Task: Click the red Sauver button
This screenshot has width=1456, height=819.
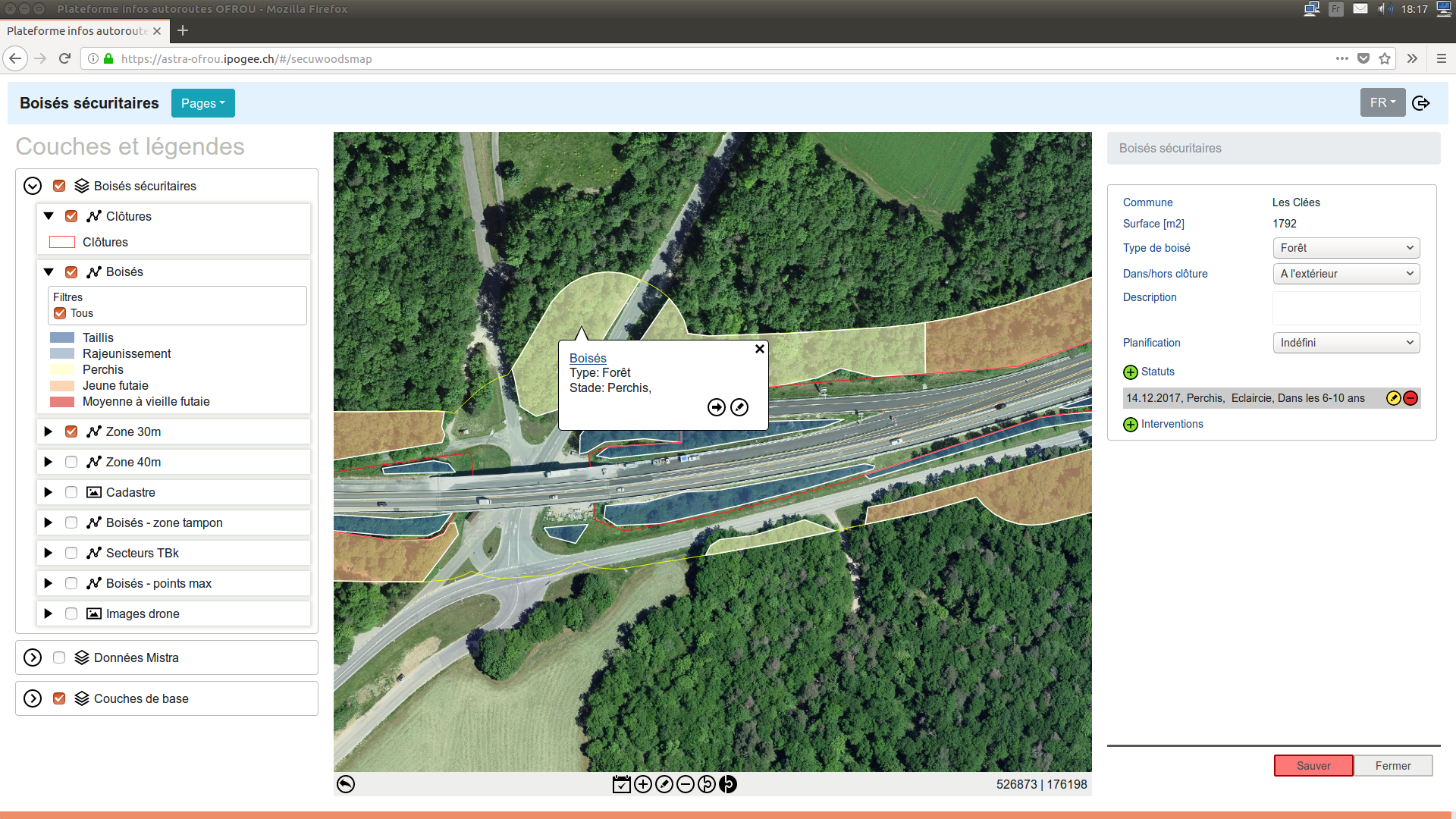Action: tap(1313, 766)
